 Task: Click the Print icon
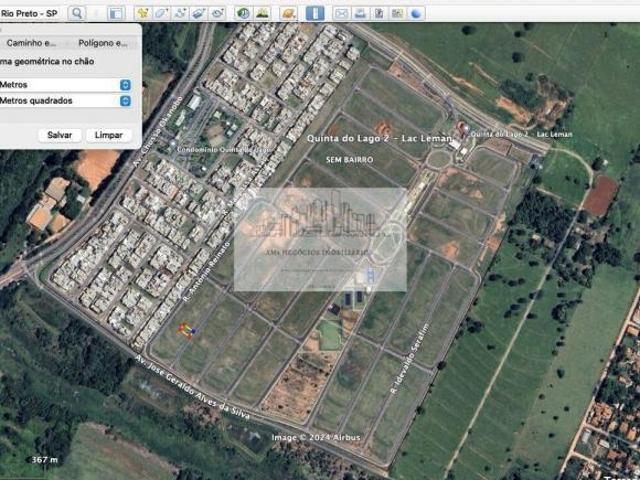coord(360,13)
